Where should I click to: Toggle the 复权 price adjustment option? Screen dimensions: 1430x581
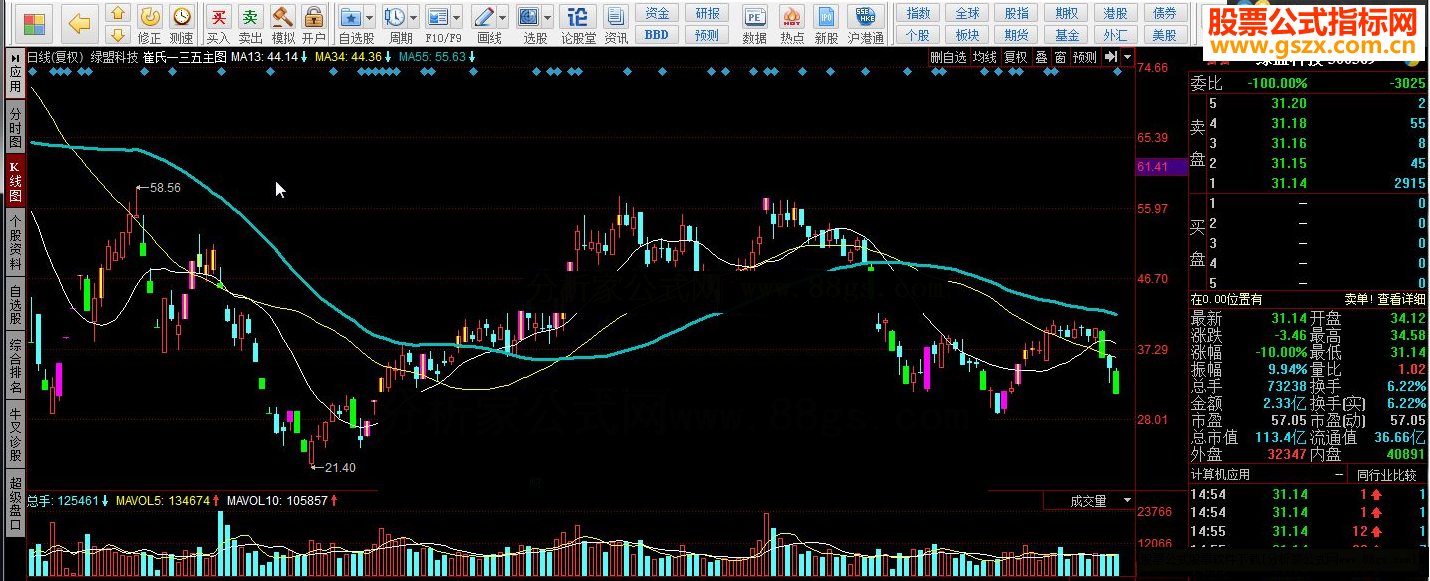[1015, 57]
